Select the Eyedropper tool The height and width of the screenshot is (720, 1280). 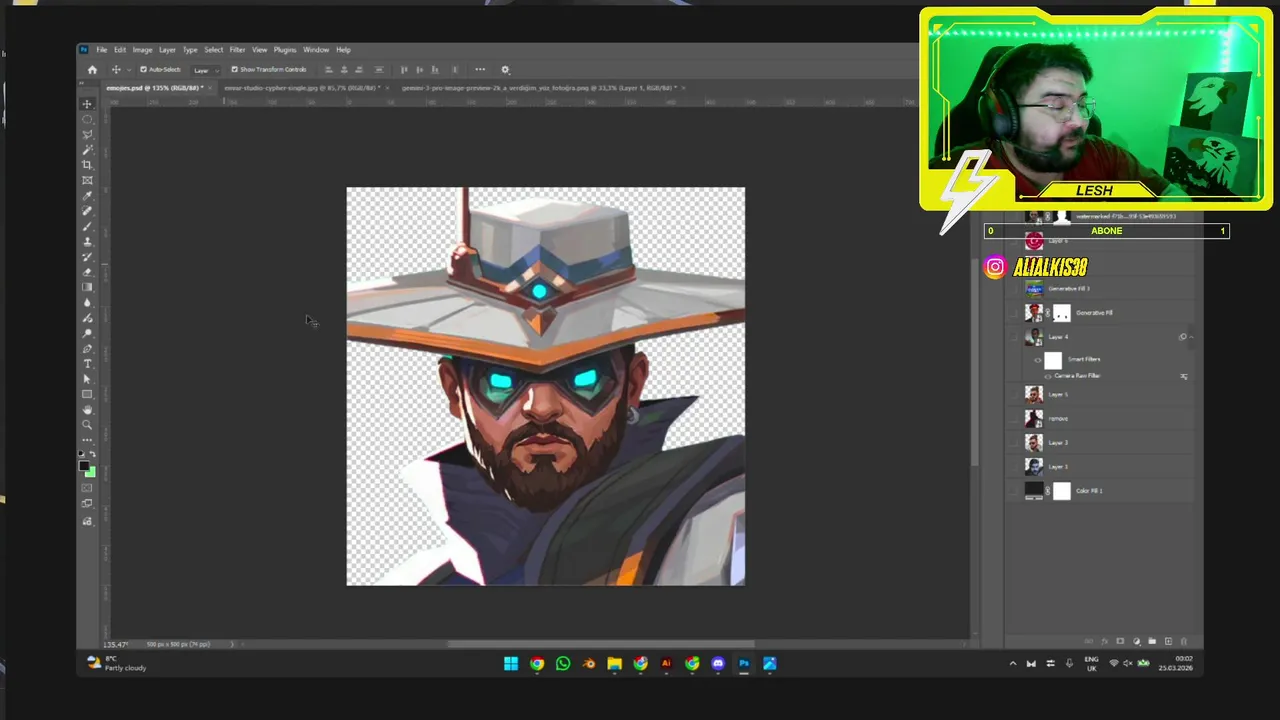click(x=87, y=195)
